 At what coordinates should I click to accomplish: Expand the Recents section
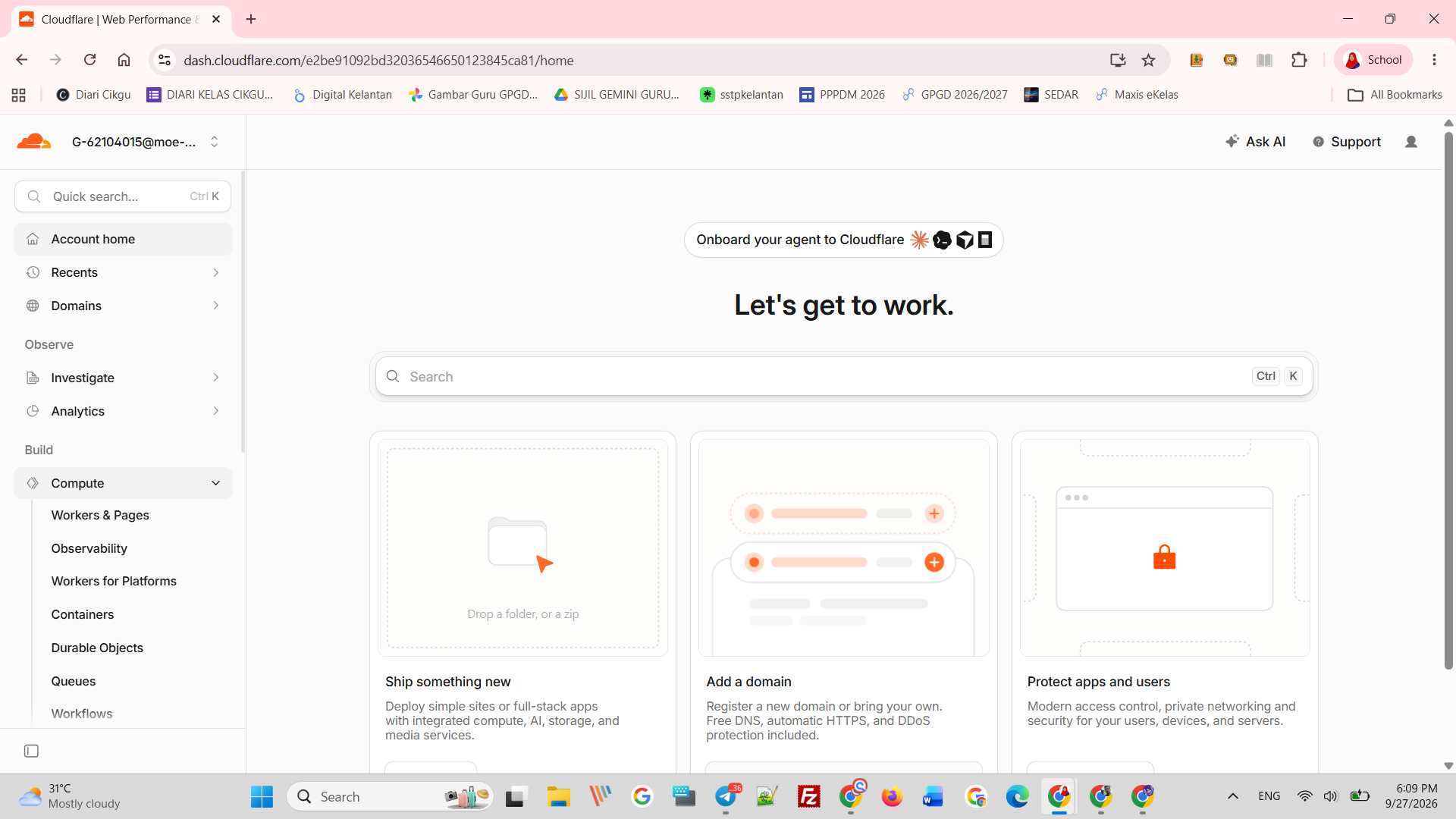coord(123,272)
